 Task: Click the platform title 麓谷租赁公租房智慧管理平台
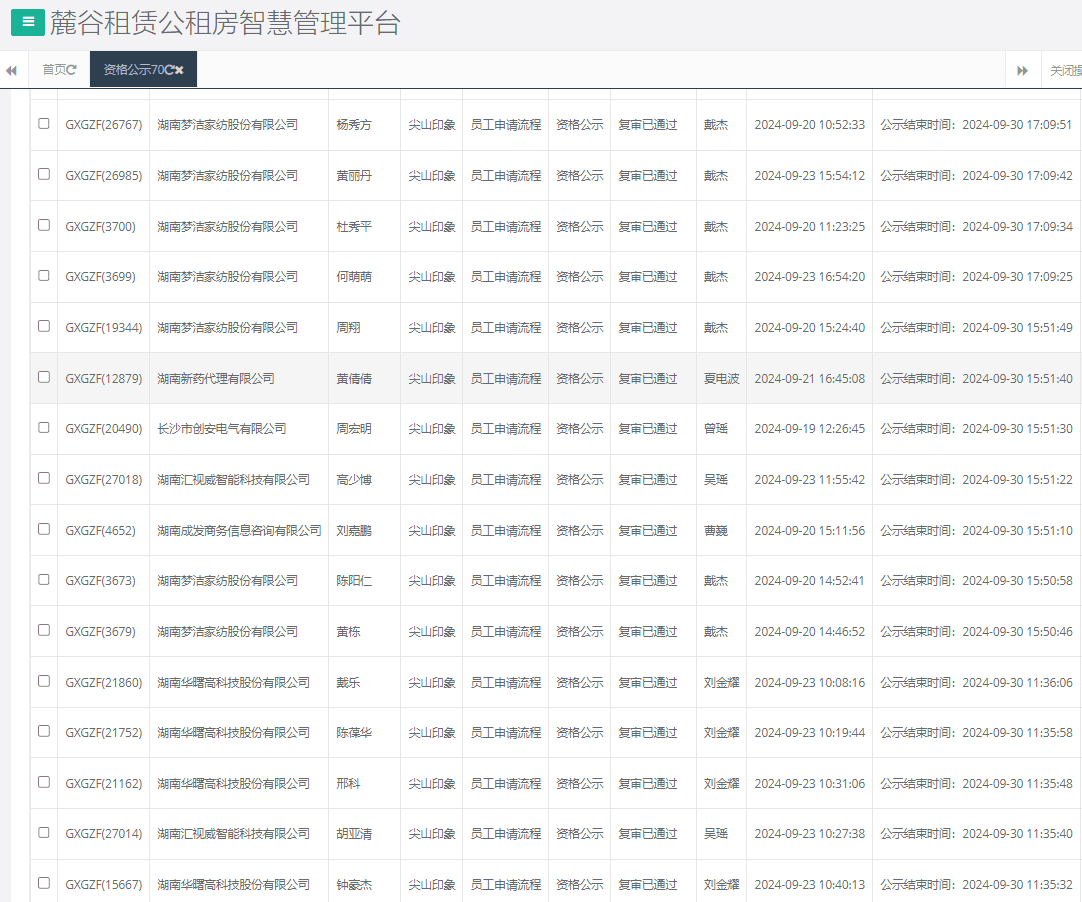tap(225, 23)
